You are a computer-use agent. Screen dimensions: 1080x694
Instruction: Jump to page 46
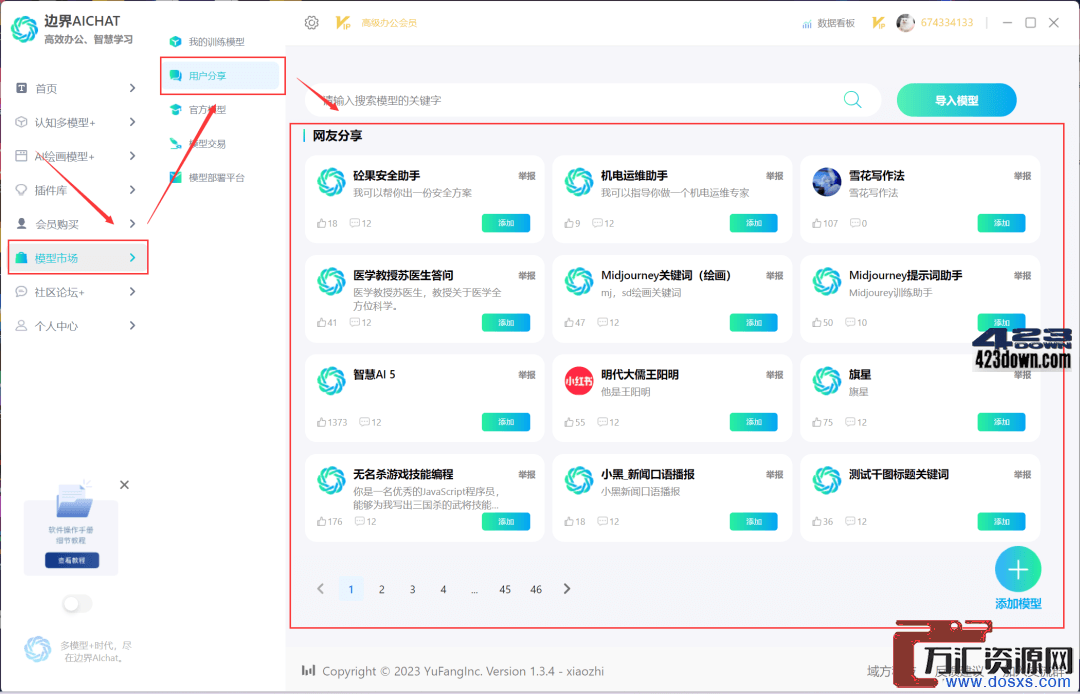536,589
